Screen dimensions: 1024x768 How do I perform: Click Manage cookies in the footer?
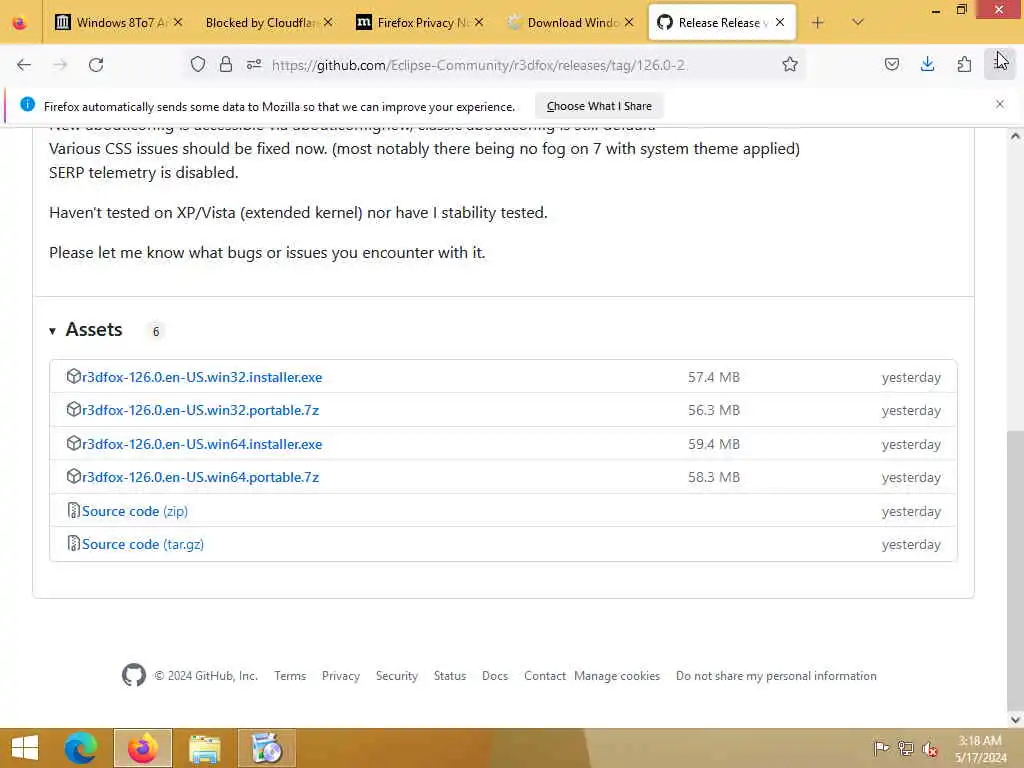click(617, 676)
